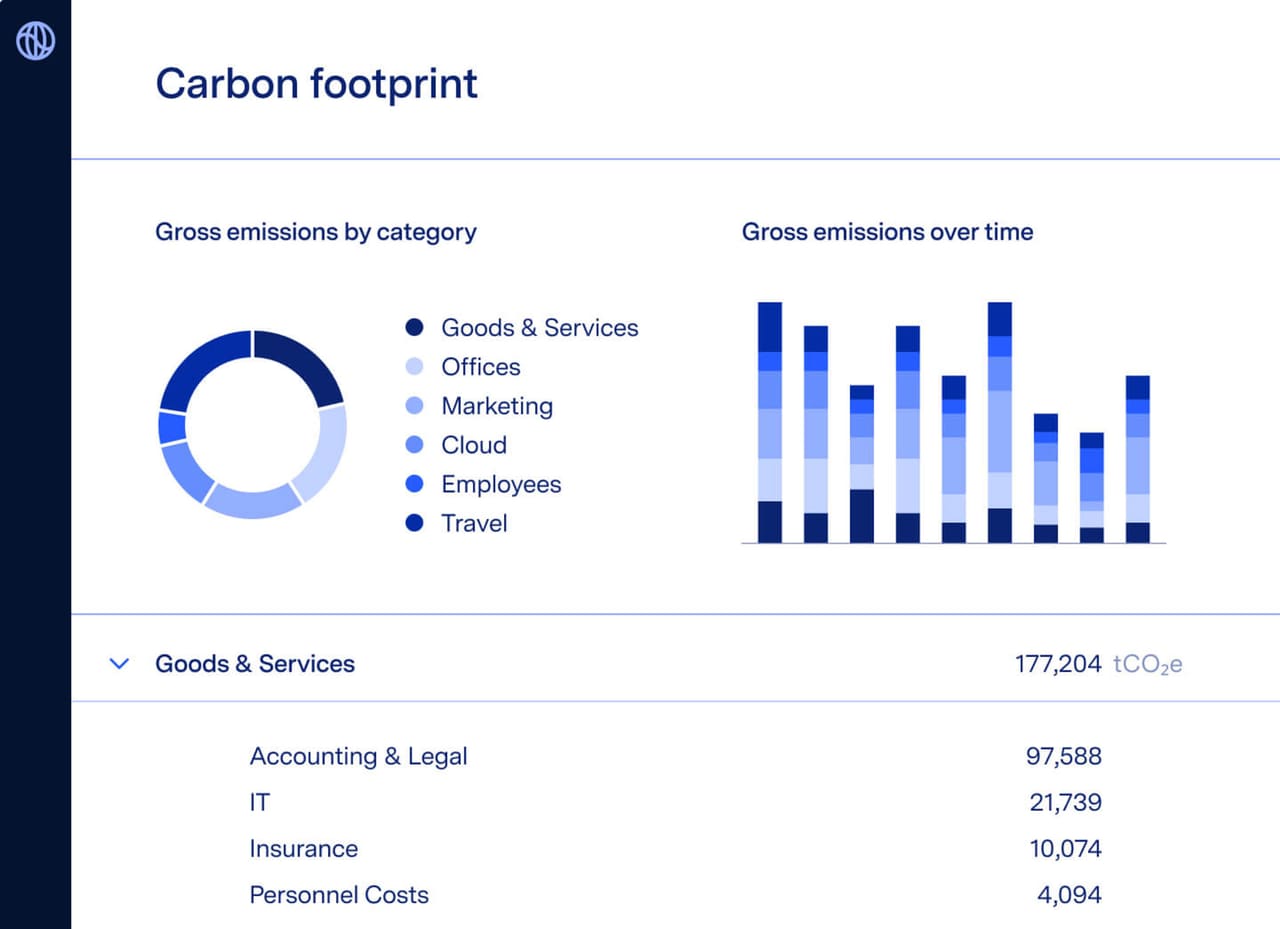Select the Cloud legend label
This screenshot has height=929, width=1280.
coord(474,445)
